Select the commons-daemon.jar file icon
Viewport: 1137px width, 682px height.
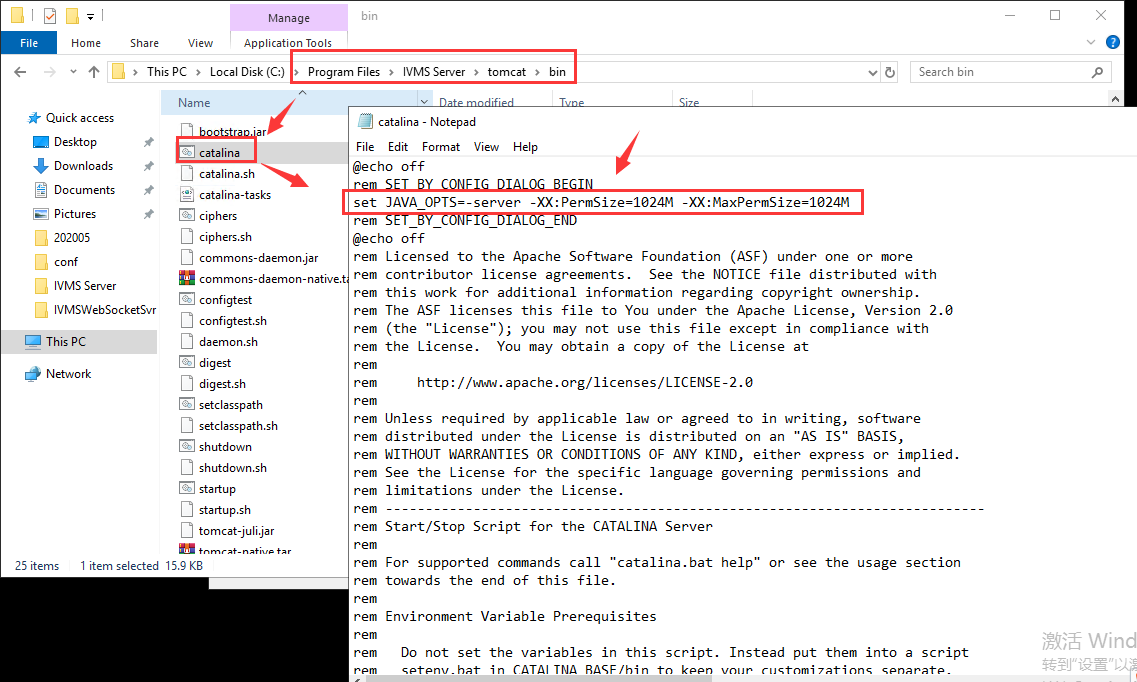187,257
